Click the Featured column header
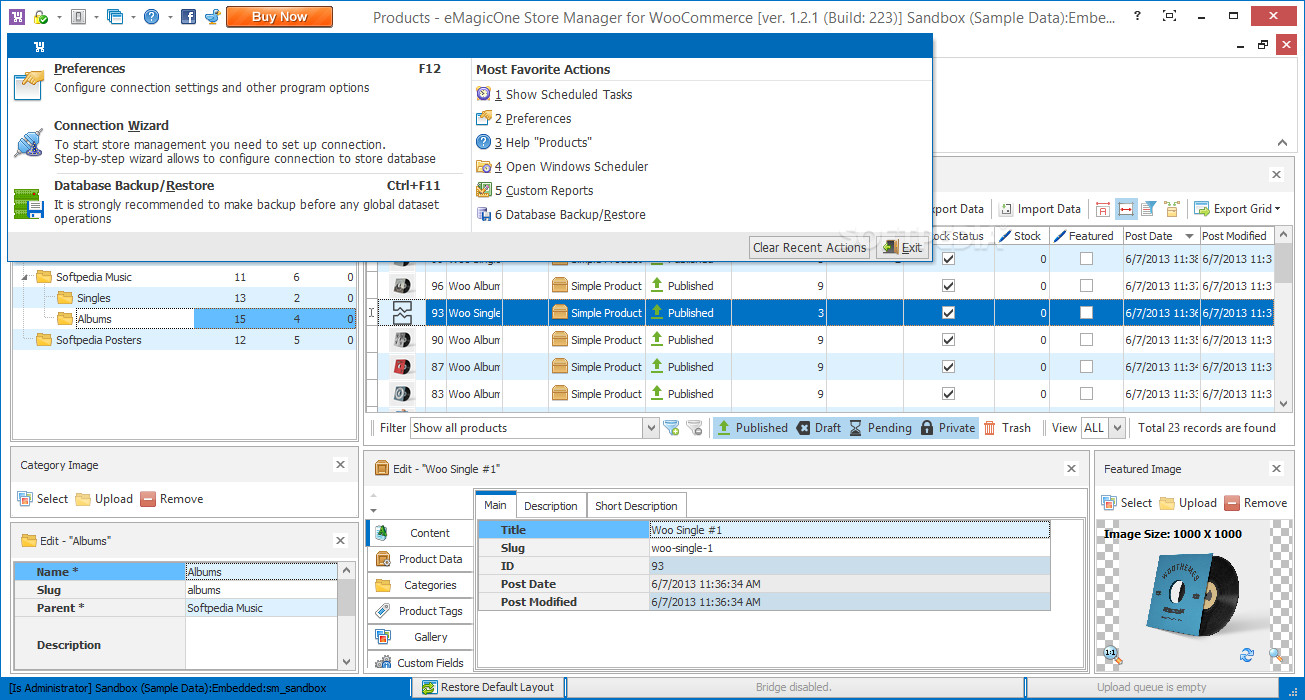The image size is (1305, 700). 1085,236
